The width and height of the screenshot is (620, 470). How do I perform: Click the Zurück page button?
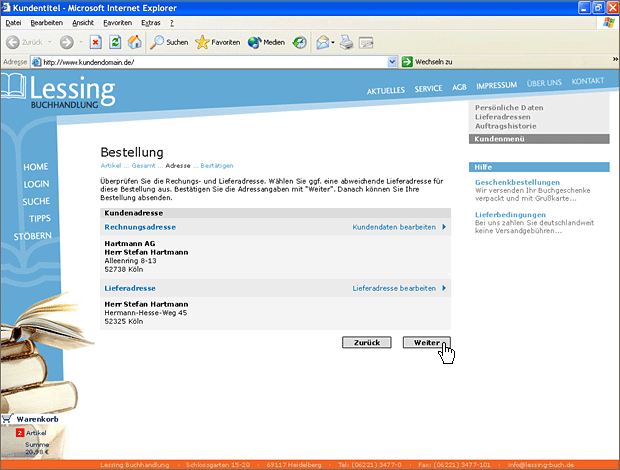pos(367,342)
